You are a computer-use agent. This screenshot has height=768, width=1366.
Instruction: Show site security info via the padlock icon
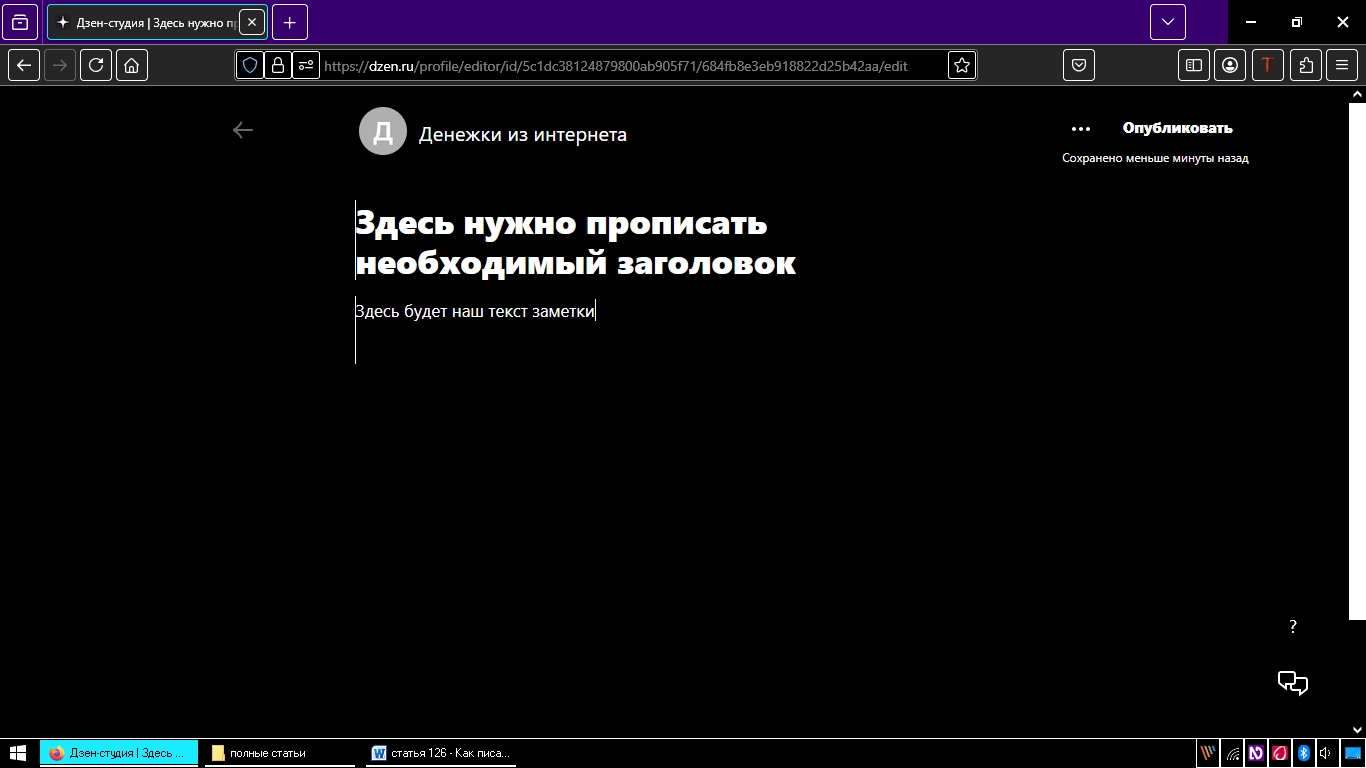pos(278,65)
